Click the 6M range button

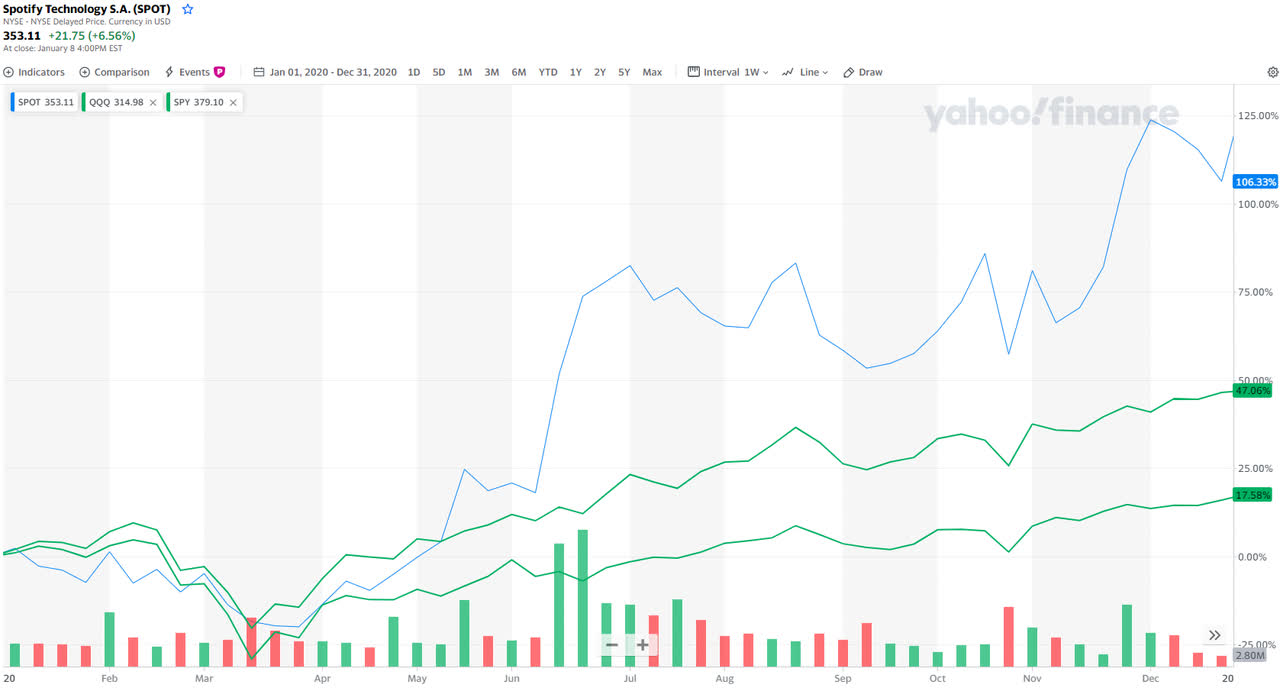(518, 72)
